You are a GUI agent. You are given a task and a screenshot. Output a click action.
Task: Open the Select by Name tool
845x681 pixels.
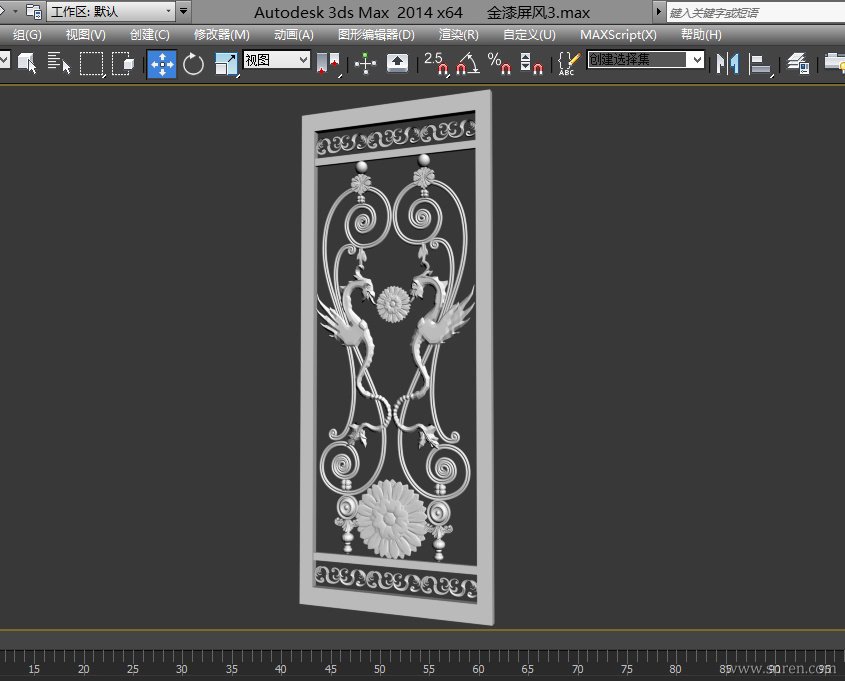pos(59,63)
